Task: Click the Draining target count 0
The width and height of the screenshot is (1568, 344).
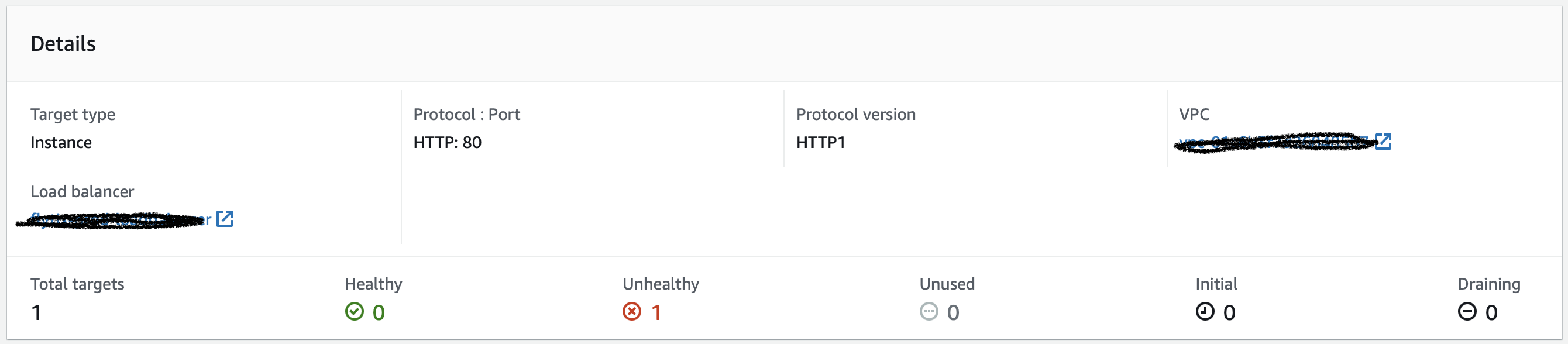Action: coord(1491,313)
